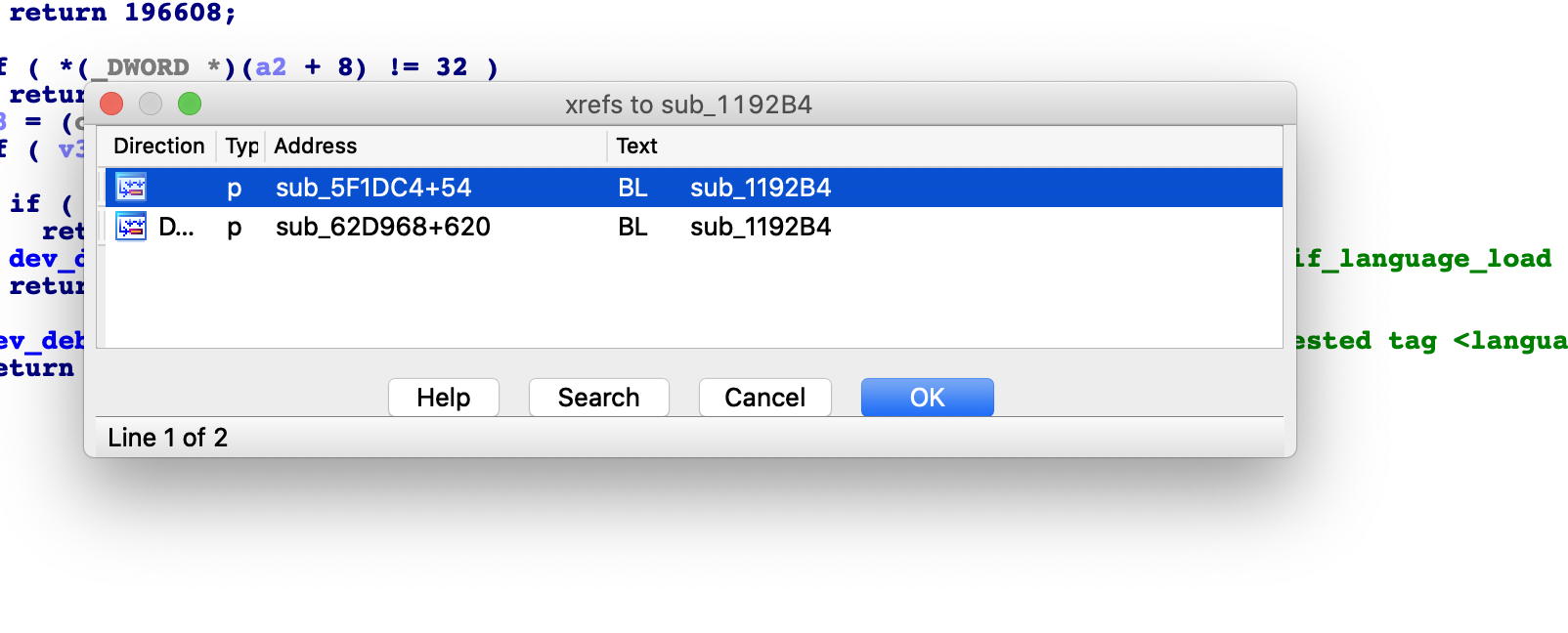Click the xref icon of the sub_62D968+620 row
Image resolution: width=1568 pixels, height=633 pixels.
click(x=131, y=227)
